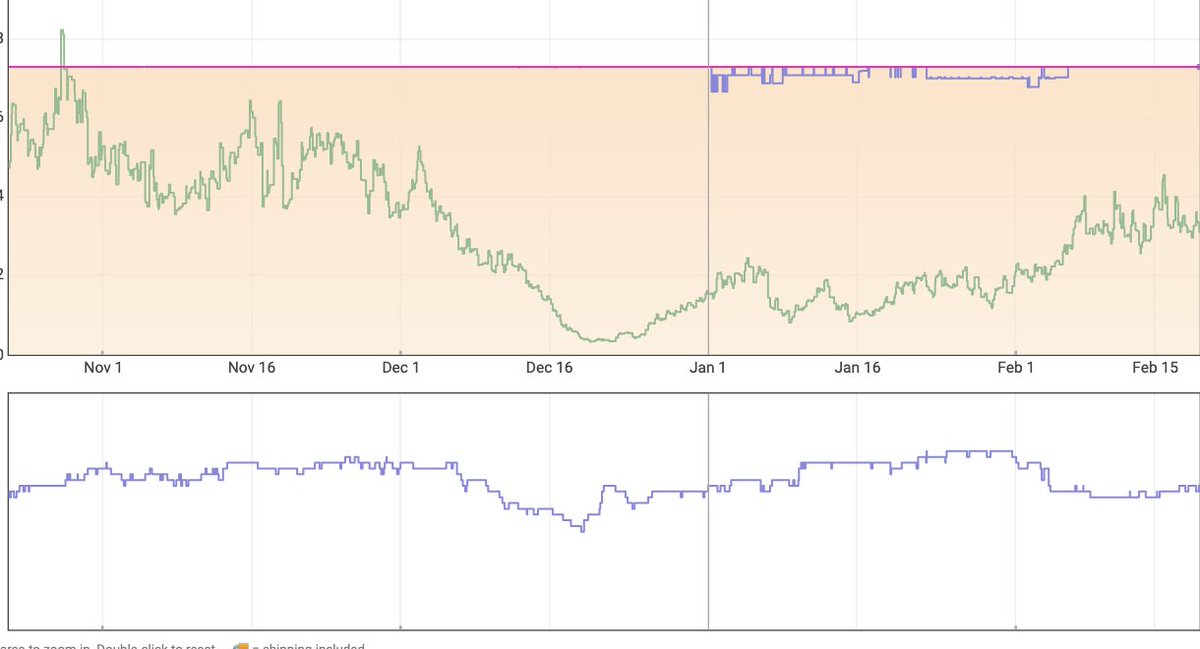Select the Nov 16 axis label

pyautogui.click(x=252, y=368)
